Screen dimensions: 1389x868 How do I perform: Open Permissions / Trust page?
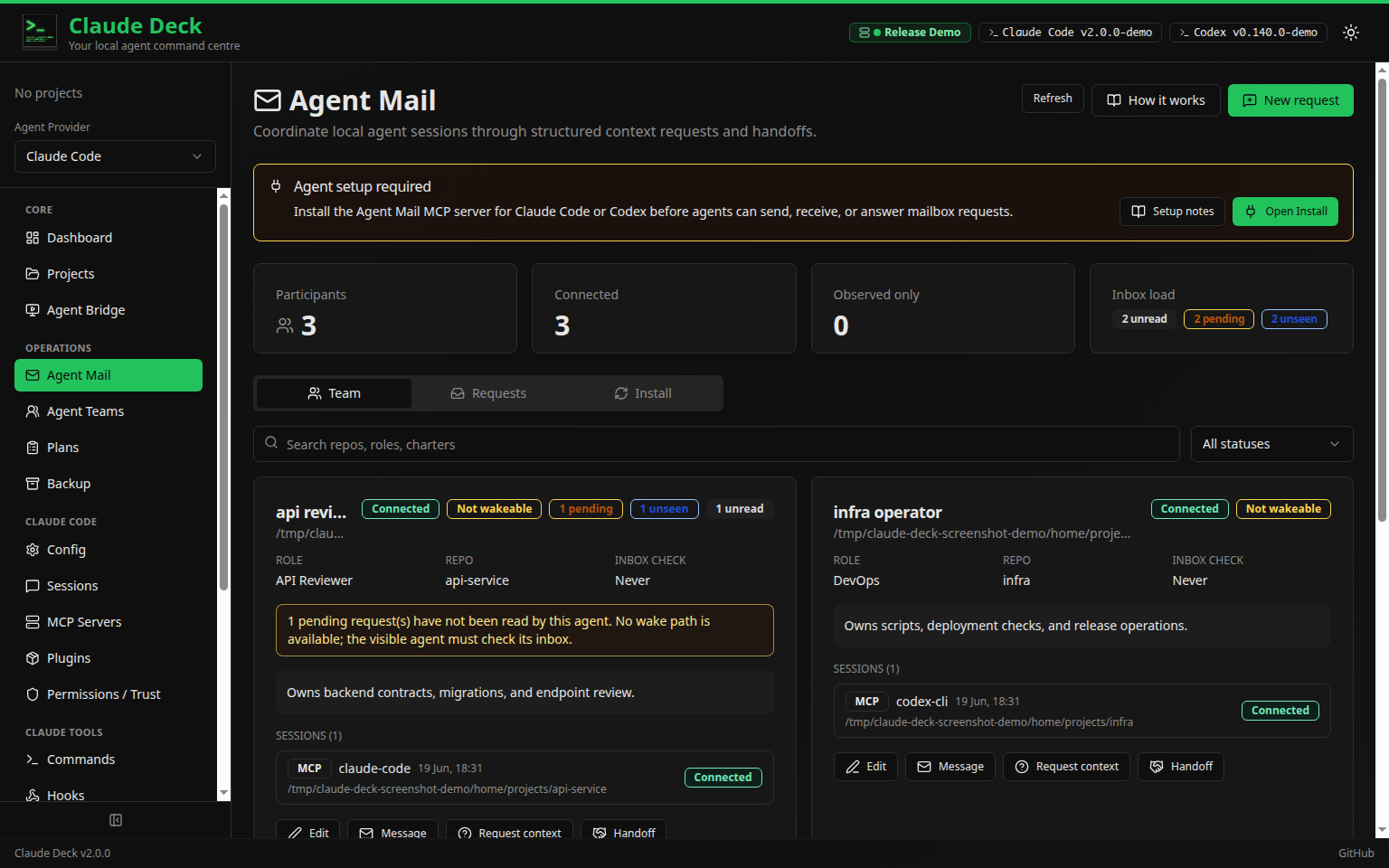(x=109, y=694)
